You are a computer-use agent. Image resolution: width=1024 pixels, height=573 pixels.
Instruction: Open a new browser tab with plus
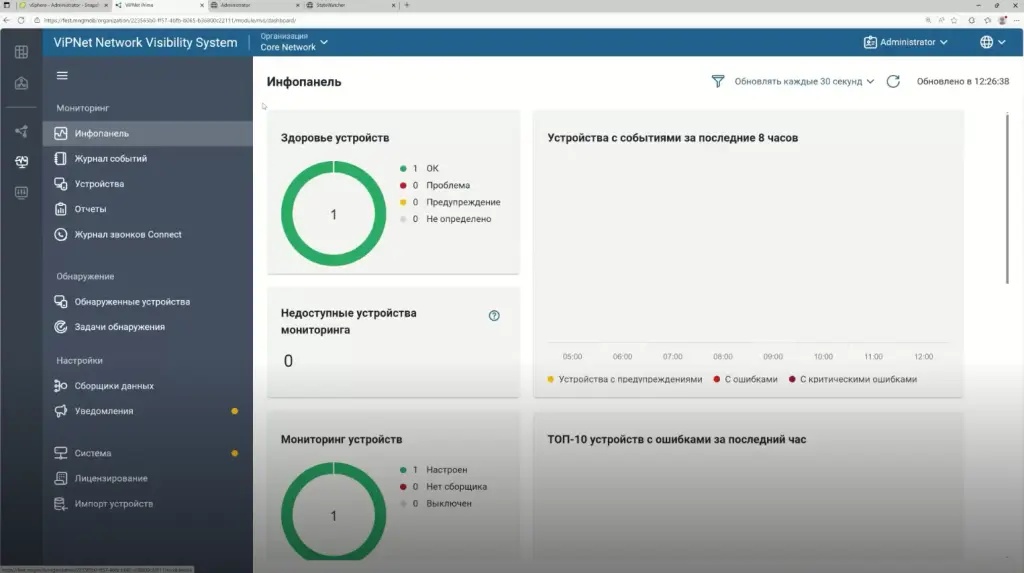coord(407,5)
